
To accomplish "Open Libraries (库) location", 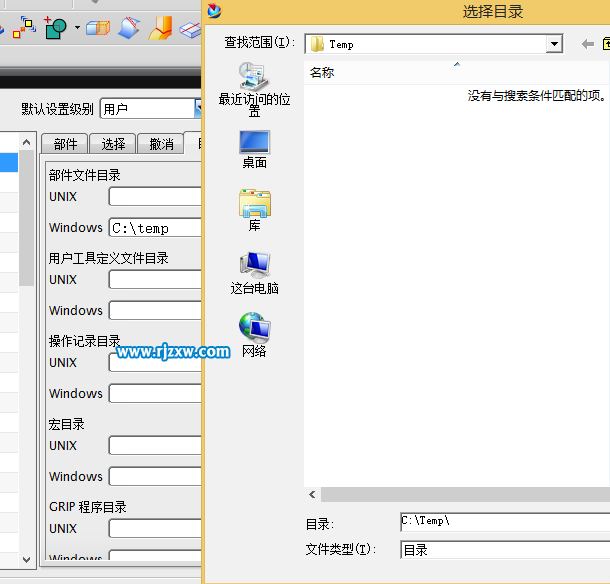I will point(254,210).
